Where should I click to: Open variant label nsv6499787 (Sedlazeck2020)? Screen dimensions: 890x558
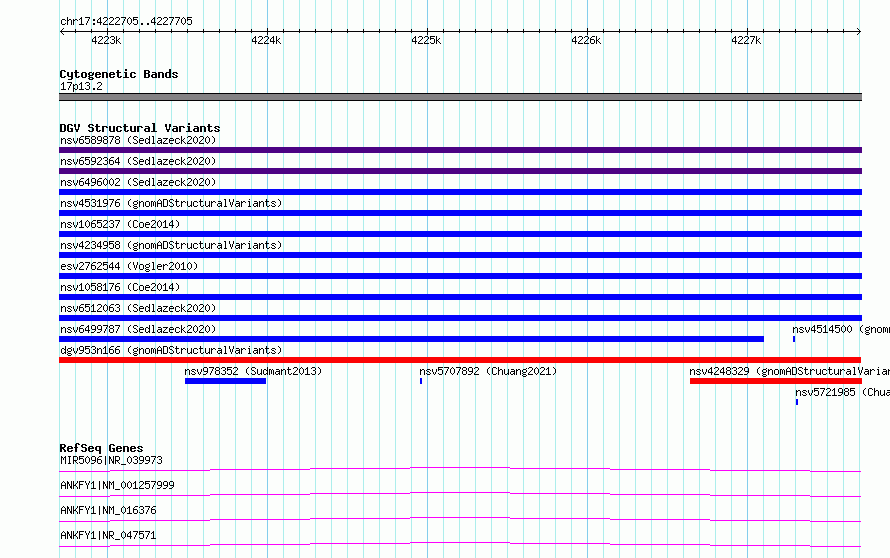[x=138, y=329]
